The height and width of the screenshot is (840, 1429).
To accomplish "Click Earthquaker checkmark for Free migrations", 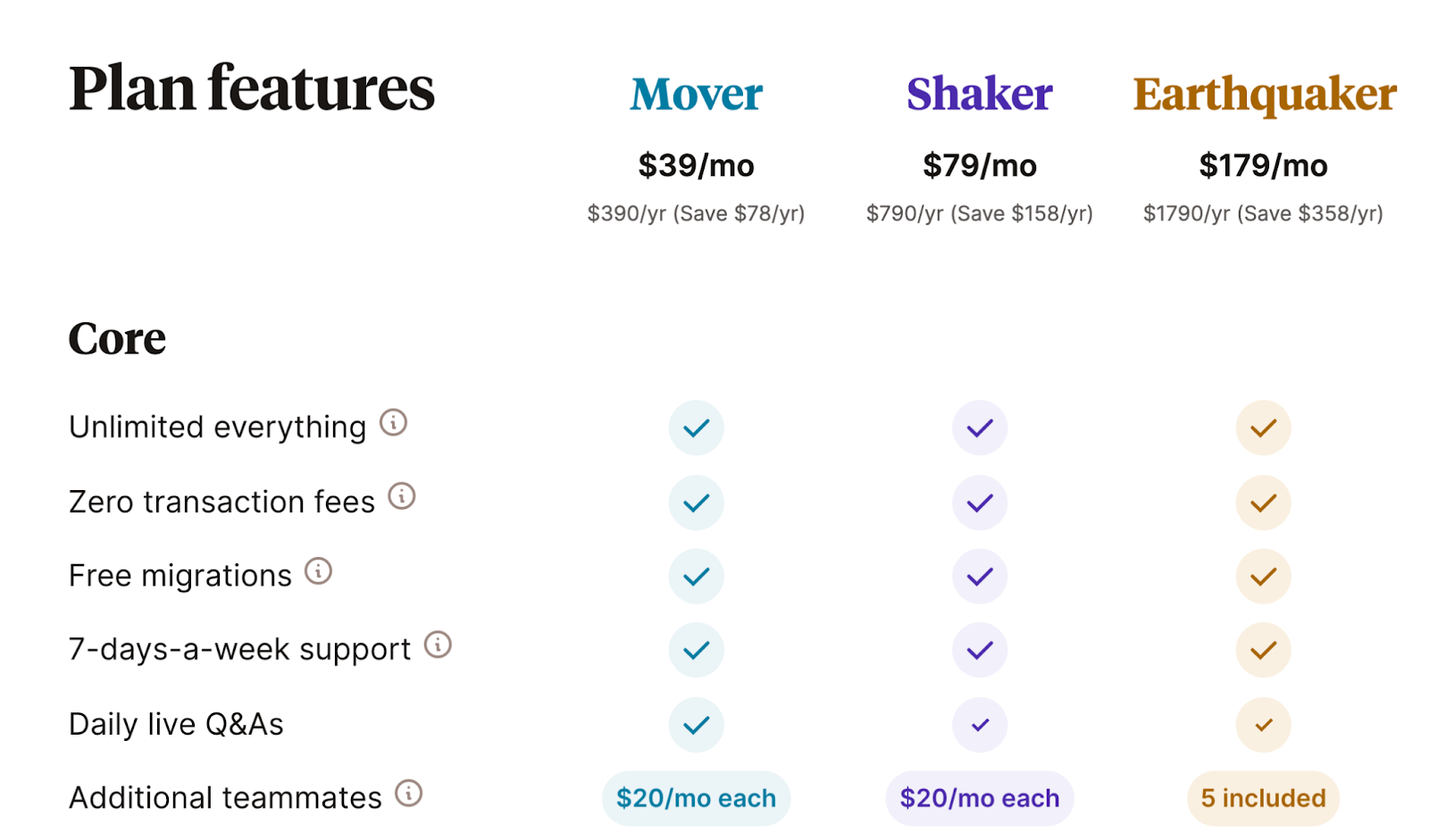I will 1263,577.
